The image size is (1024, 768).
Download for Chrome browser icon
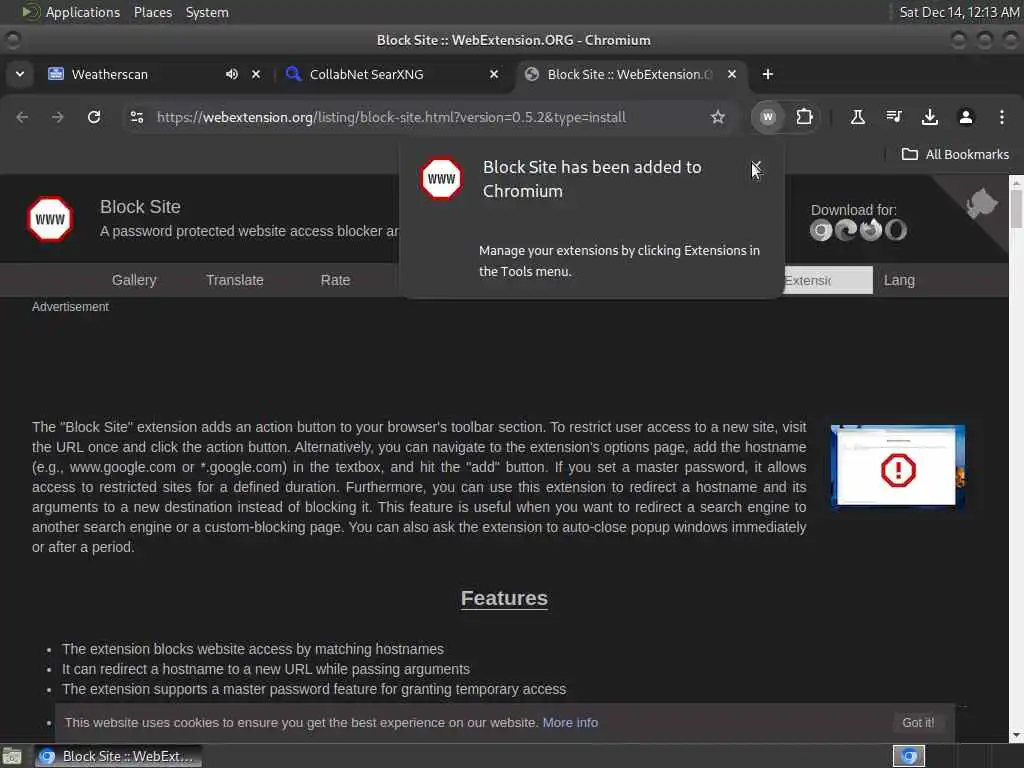coord(821,231)
